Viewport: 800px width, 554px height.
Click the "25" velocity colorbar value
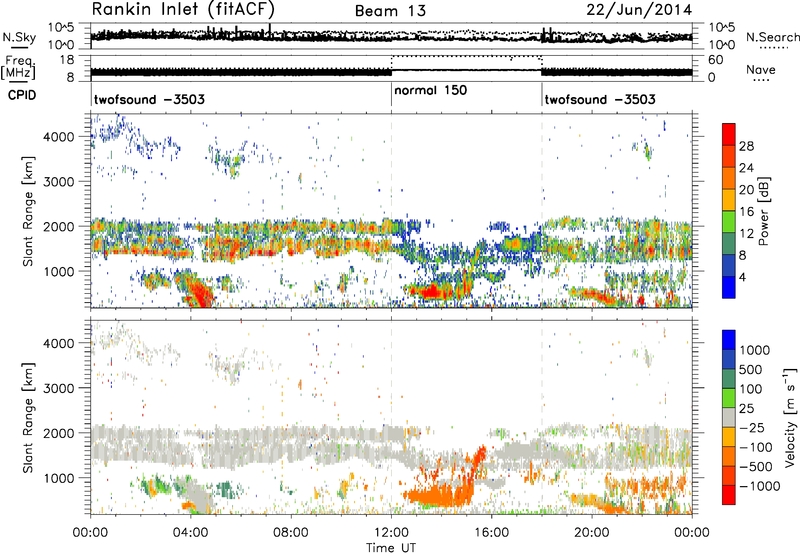[x=748, y=409]
